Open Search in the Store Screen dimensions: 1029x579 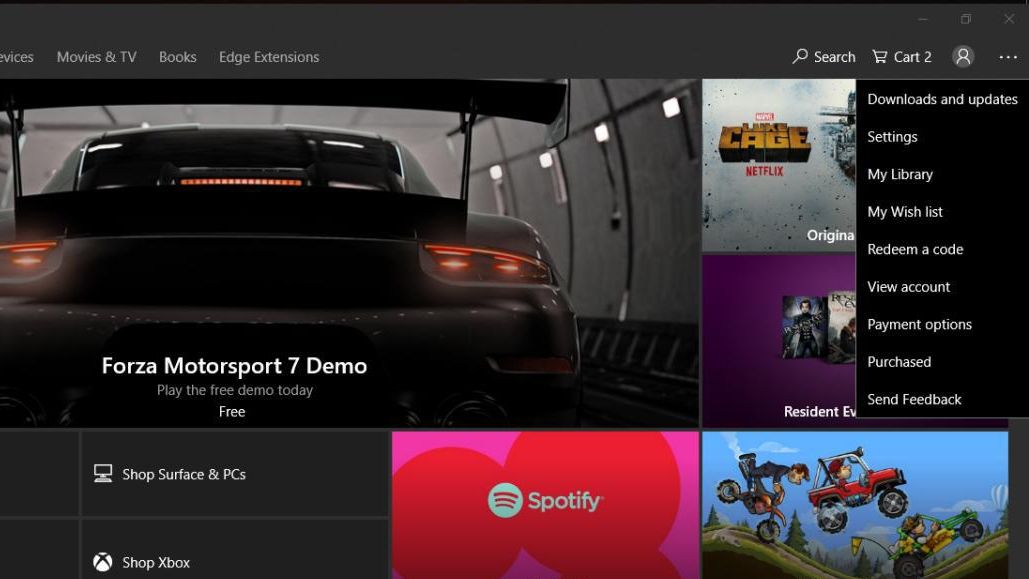823,57
